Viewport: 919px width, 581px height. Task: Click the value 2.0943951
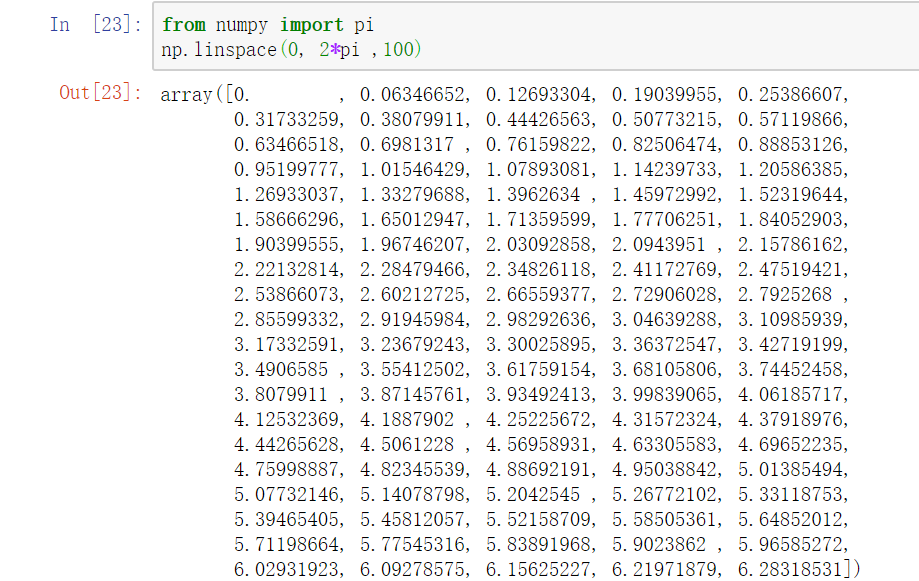[658, 244]
